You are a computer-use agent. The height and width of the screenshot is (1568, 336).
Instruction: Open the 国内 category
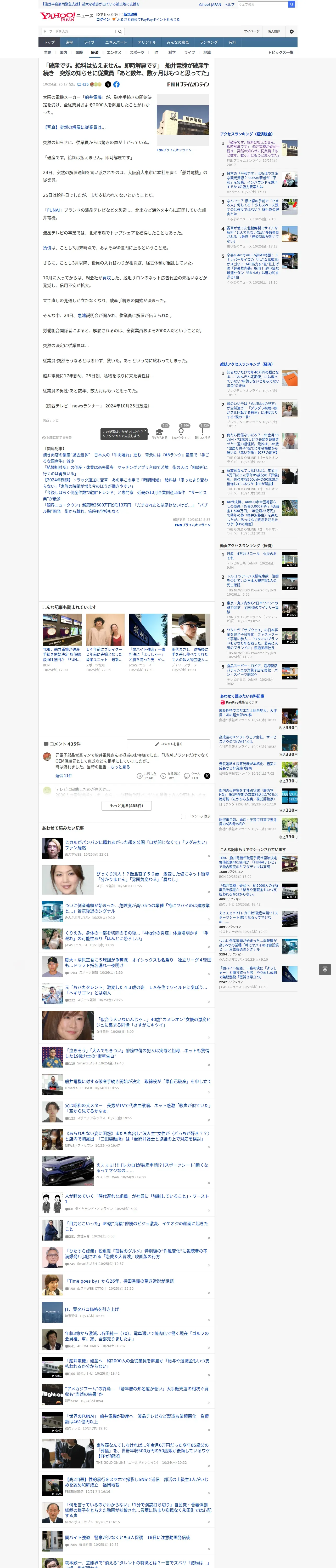click(63, 52)
